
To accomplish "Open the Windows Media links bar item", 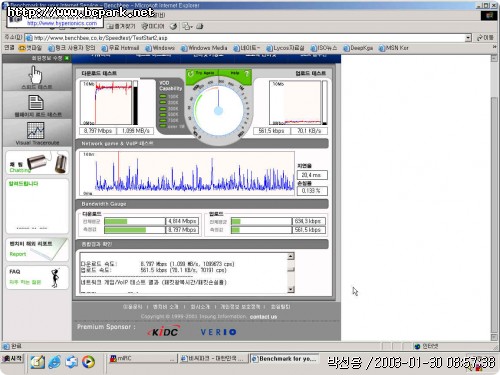I will pos(204,48).
